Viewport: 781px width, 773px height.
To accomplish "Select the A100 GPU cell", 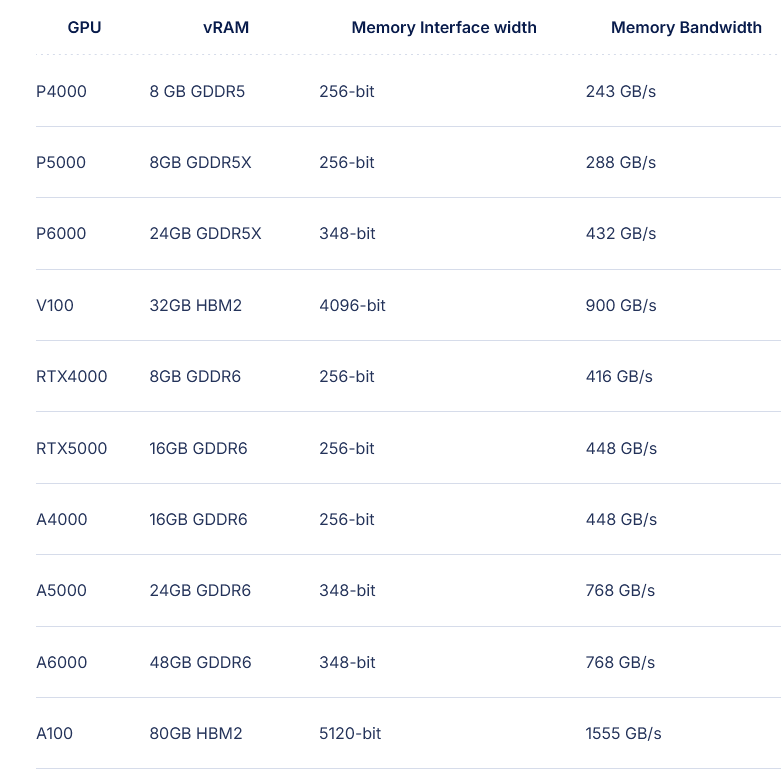I will tap(54, 734).
